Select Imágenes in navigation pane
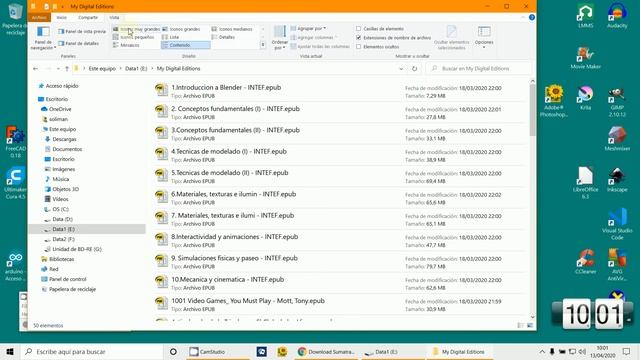This screenshot has height=360, width=640. click(x=63, y=169)
